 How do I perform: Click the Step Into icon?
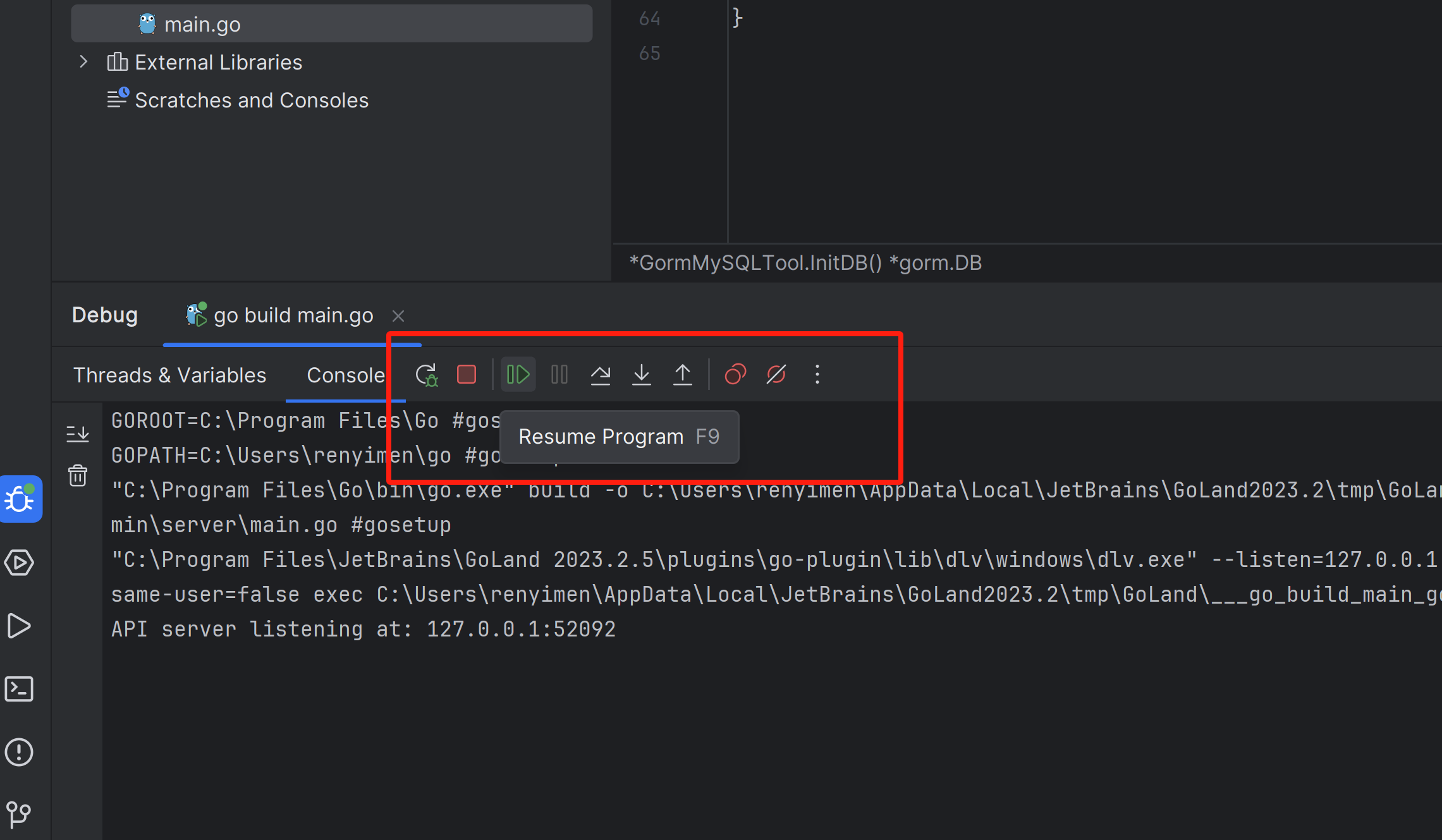click(x=642, y=374)
